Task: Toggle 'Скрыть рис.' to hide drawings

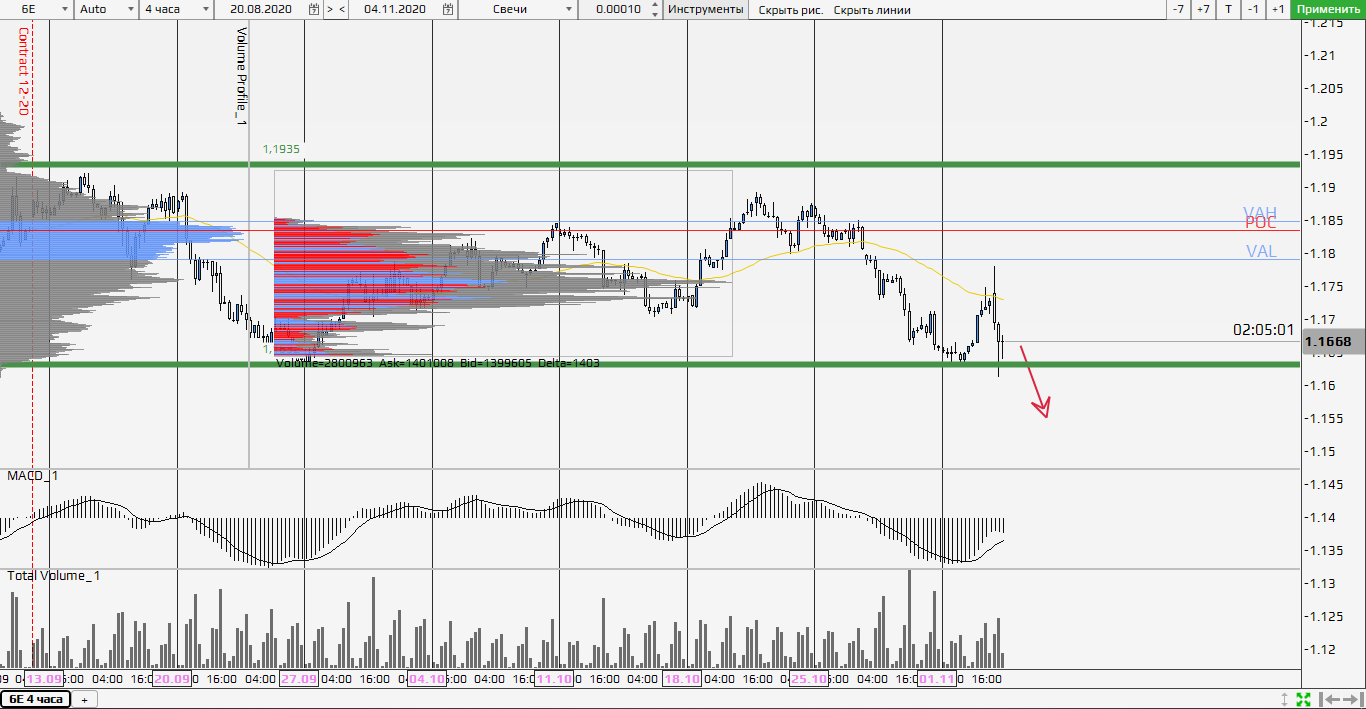Action: (x=790, y=9)
